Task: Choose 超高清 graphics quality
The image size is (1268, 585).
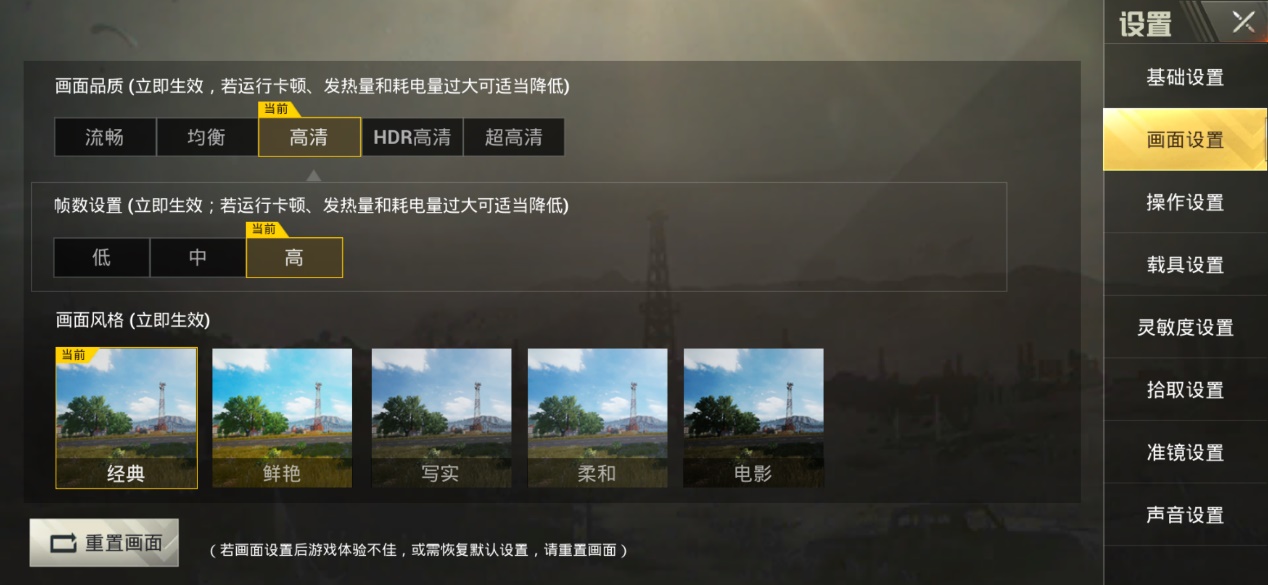Action: (x=514, y=137)
